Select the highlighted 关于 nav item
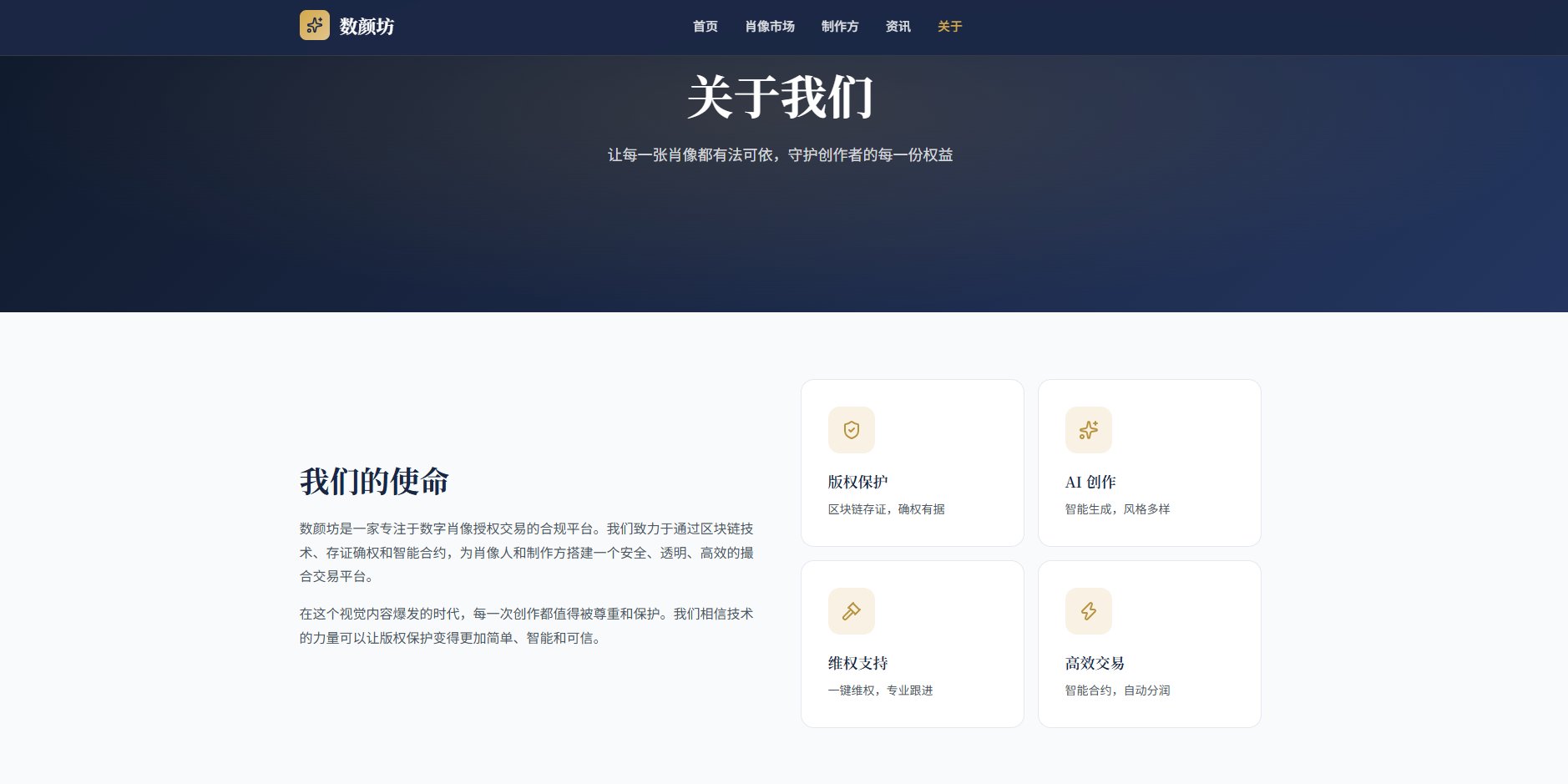Screen dimensions: 1568x784 click(950, 27)
